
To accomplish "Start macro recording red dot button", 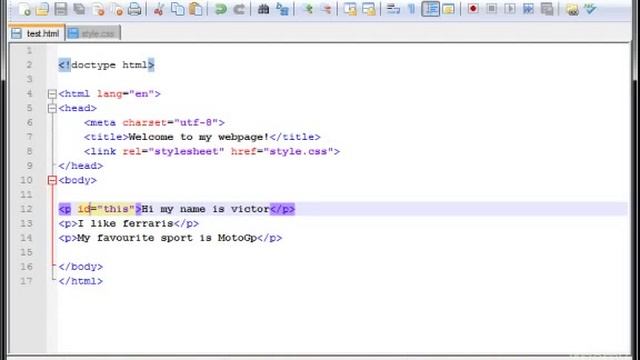I will (x=473, y=9).
